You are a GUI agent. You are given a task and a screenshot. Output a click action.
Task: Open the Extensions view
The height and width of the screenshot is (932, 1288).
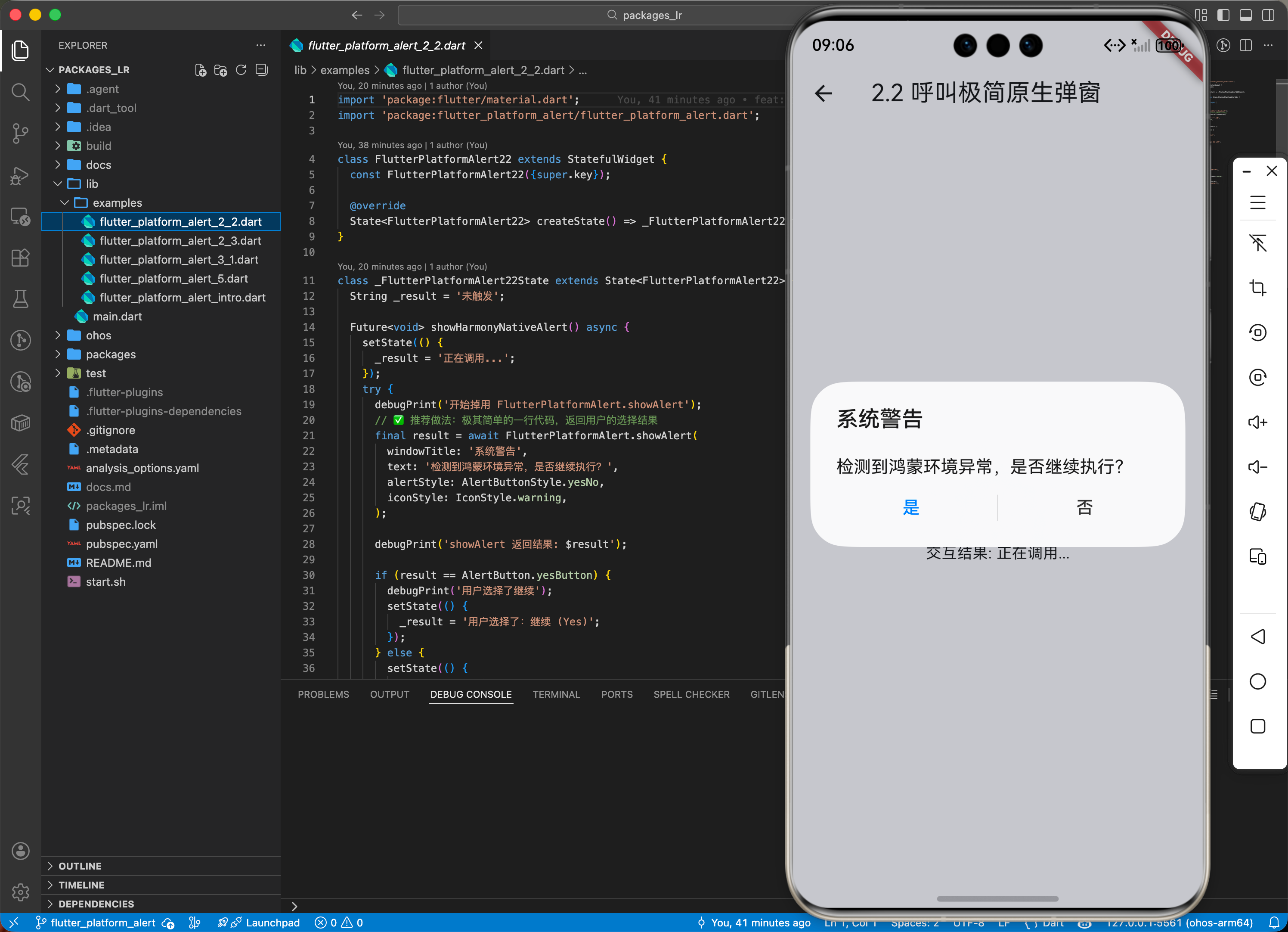(x=20, y=258)
